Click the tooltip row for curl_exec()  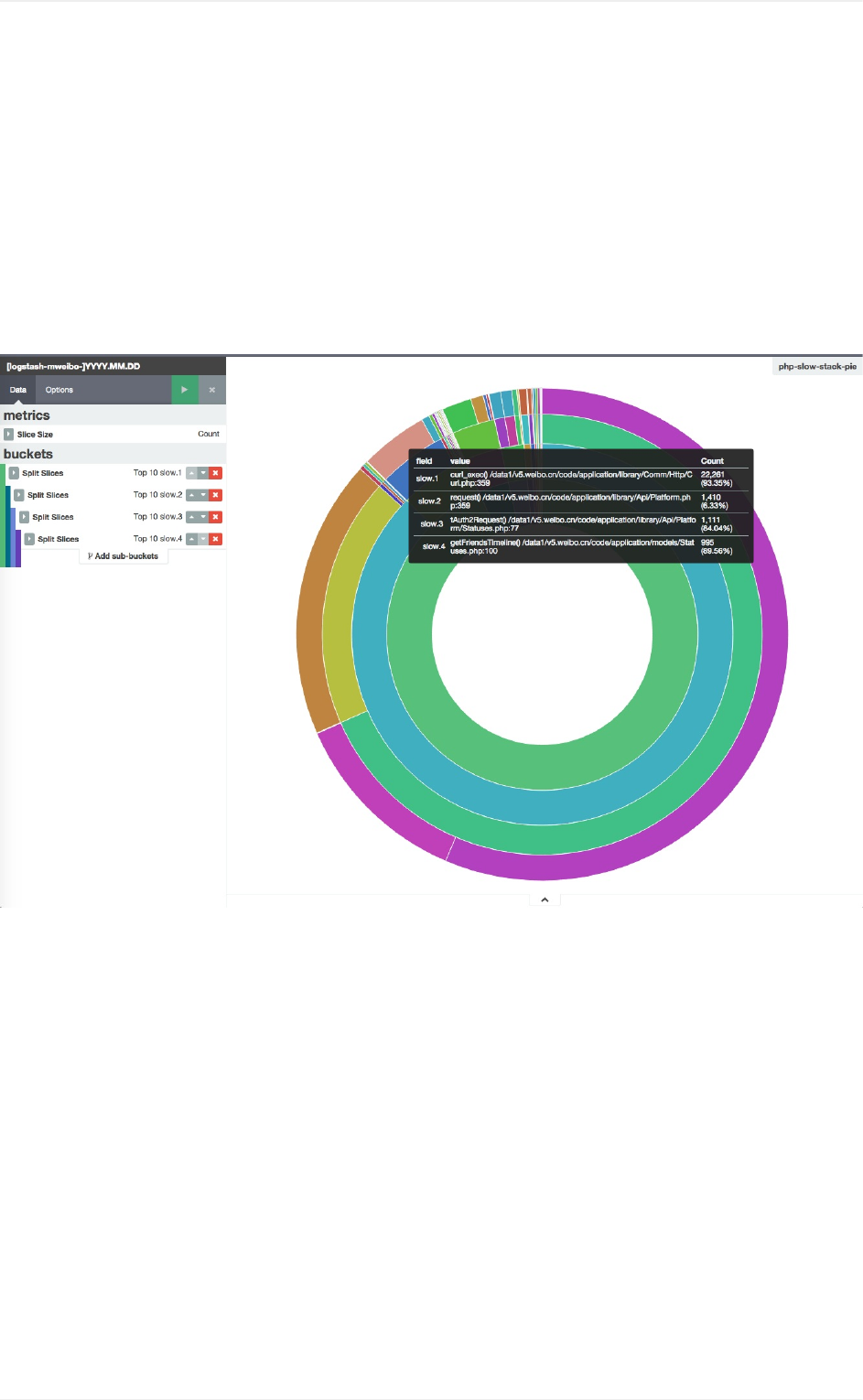click(x=580, y=479)
